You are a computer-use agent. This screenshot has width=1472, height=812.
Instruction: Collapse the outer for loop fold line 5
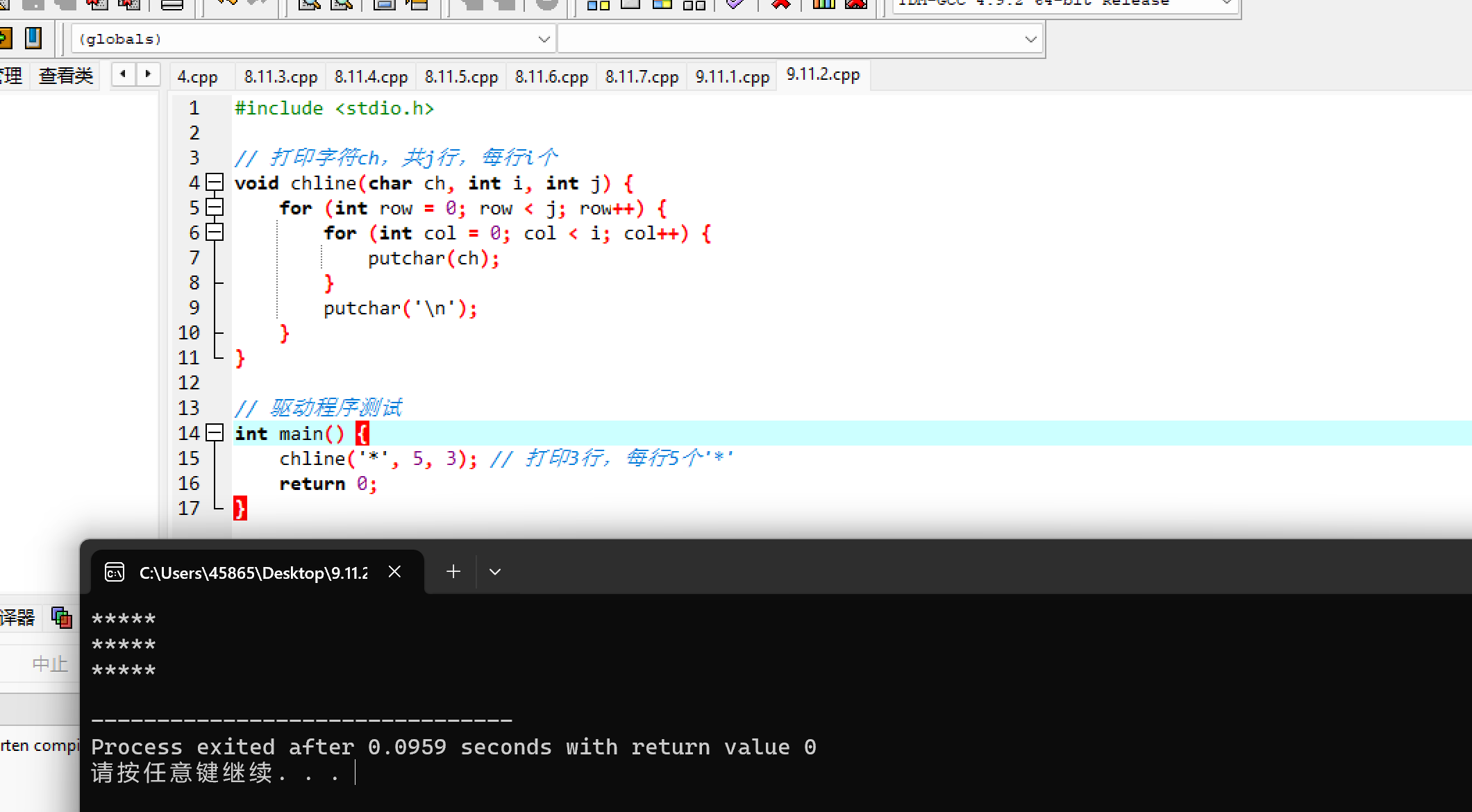click(x=215, y=208)
